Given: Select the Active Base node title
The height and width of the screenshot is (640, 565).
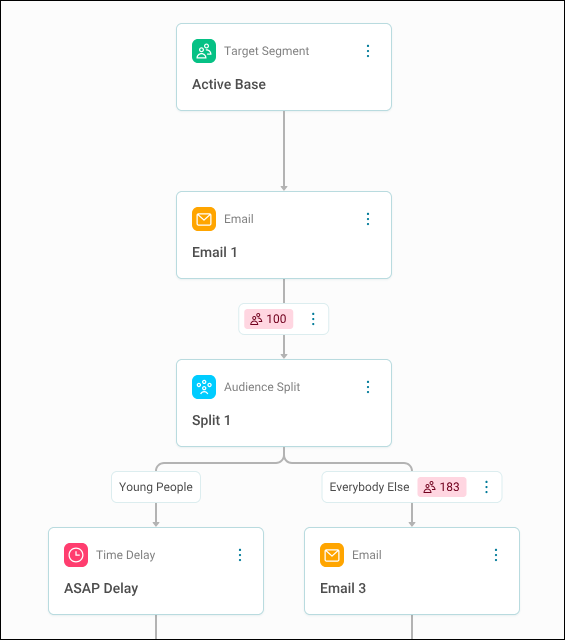Looking at the screenshot, I should click(x=229, y=84).
